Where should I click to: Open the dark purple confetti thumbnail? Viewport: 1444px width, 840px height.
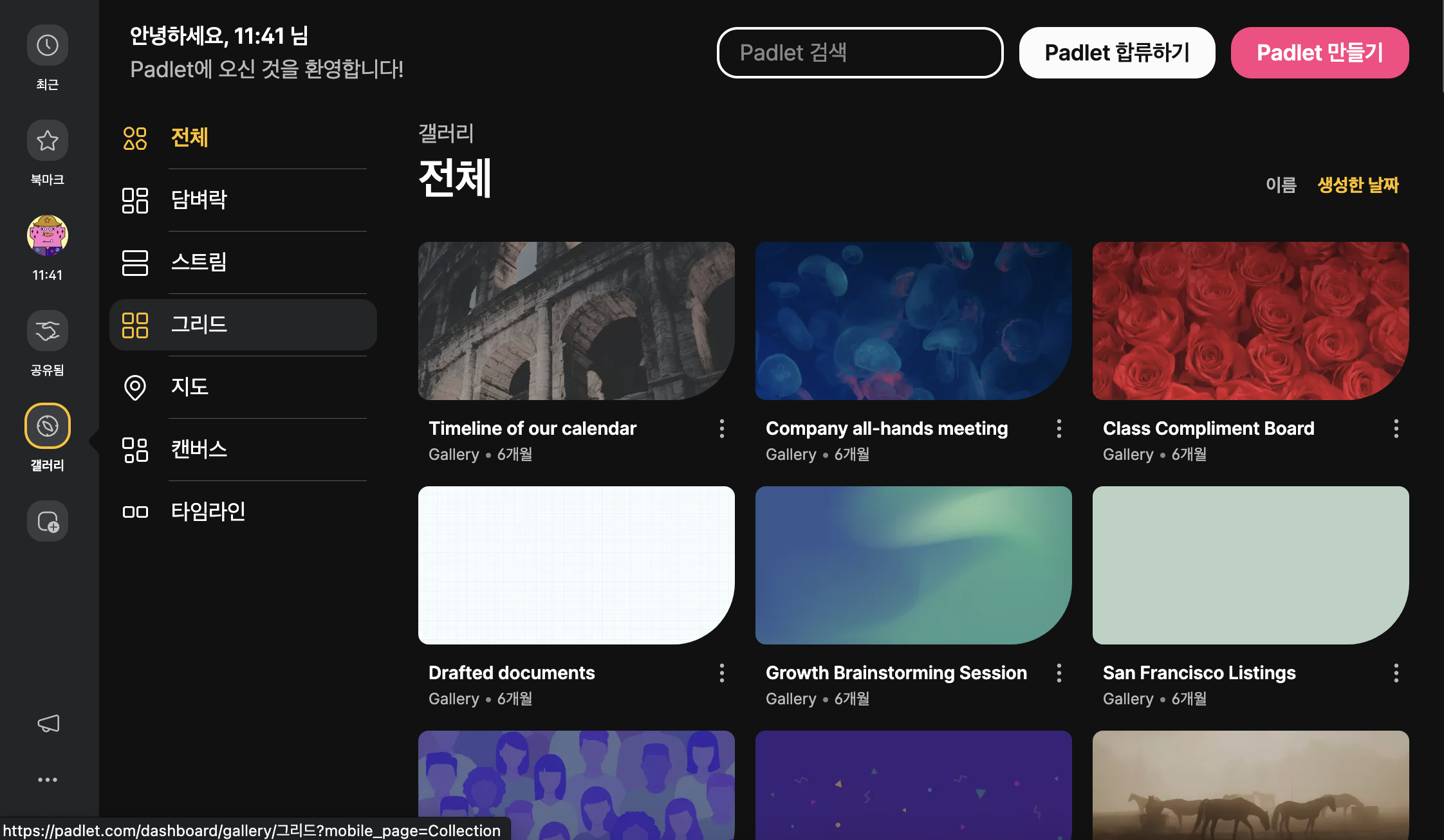914,785
